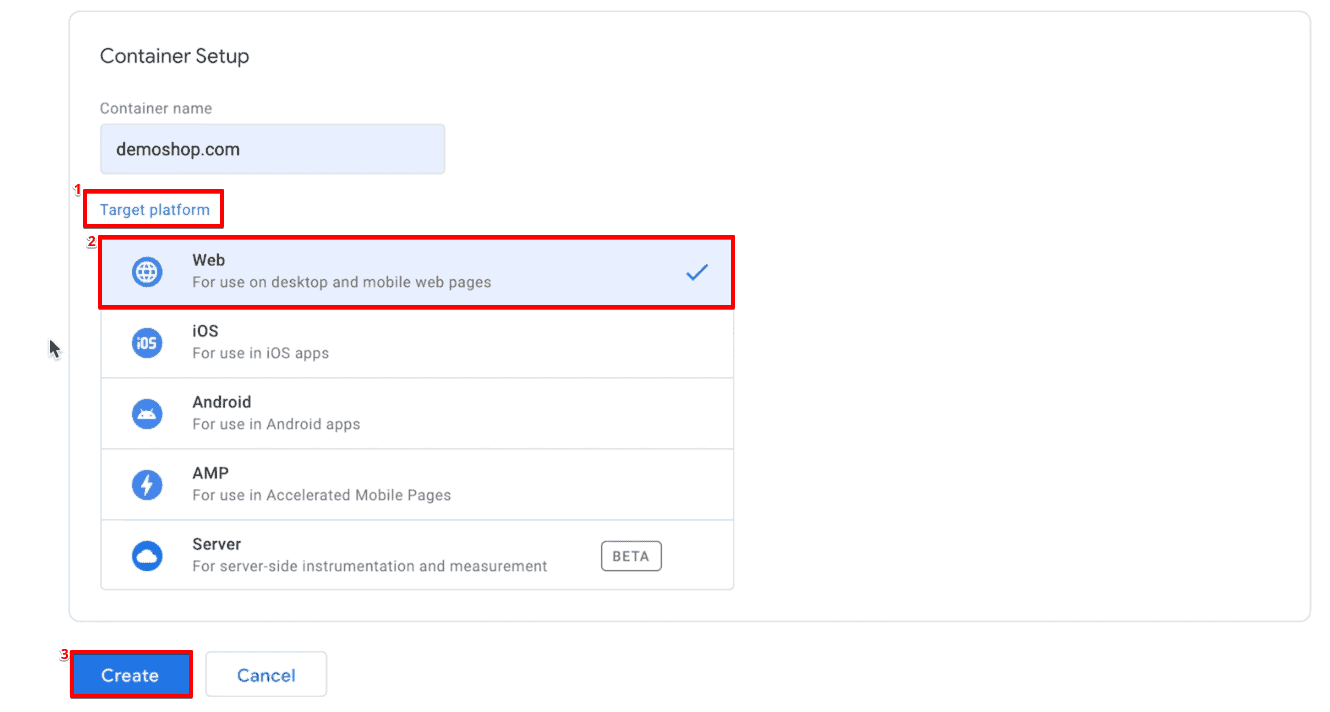Click the Cancel button
This screenshot has height=712, width=1330.
click(265, 674)
